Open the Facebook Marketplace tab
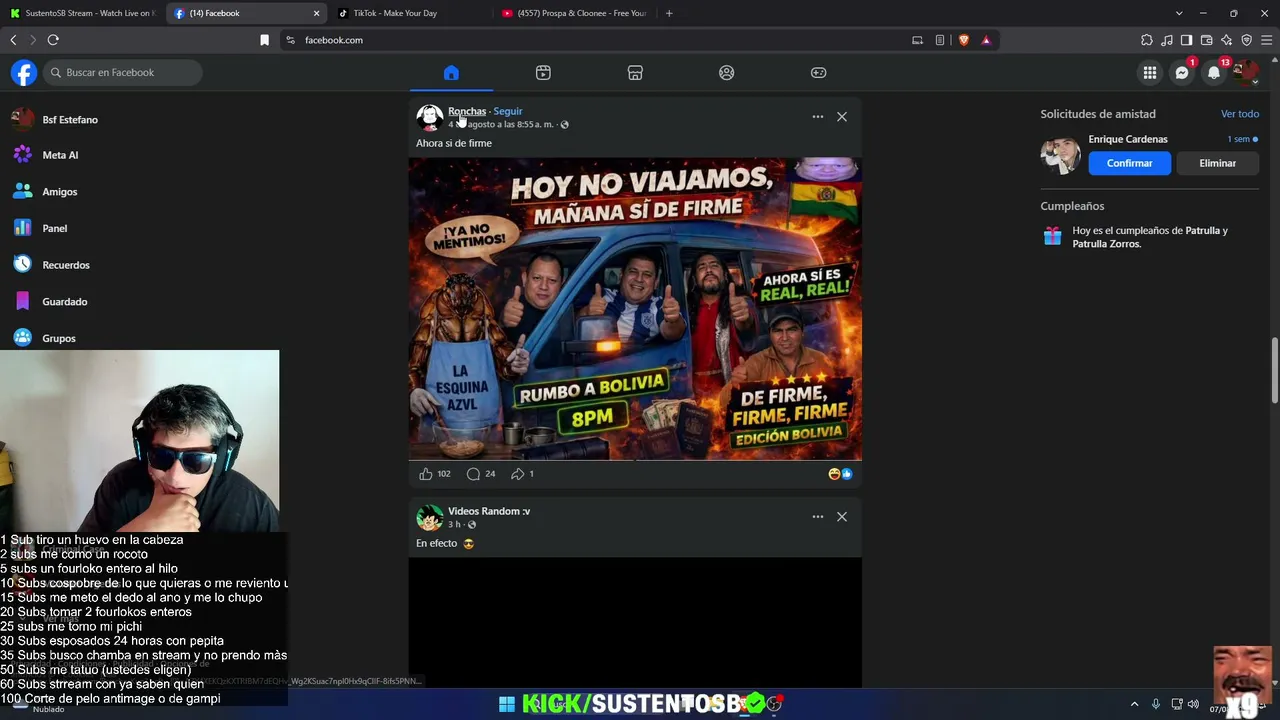1280x720 pixels. [635, 72]
